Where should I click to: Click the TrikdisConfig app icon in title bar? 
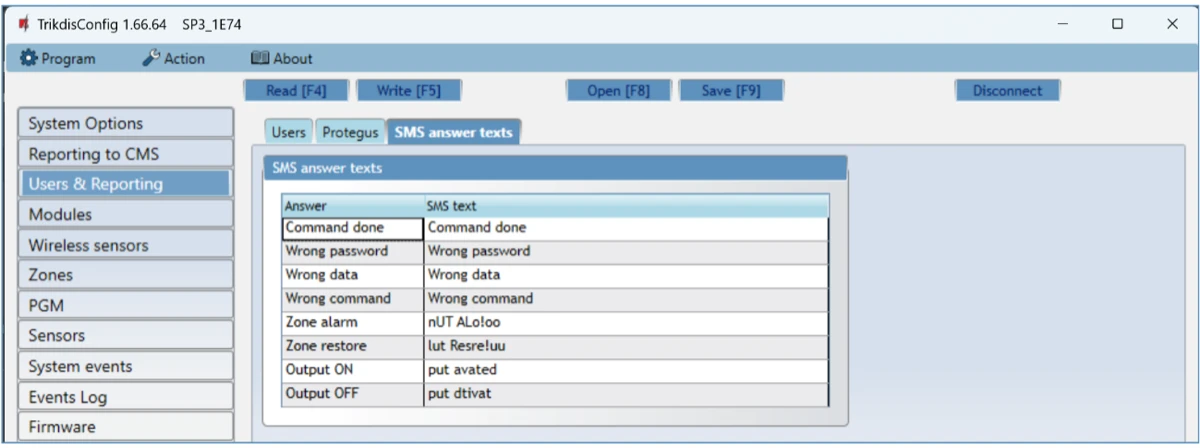coord(24,24)
